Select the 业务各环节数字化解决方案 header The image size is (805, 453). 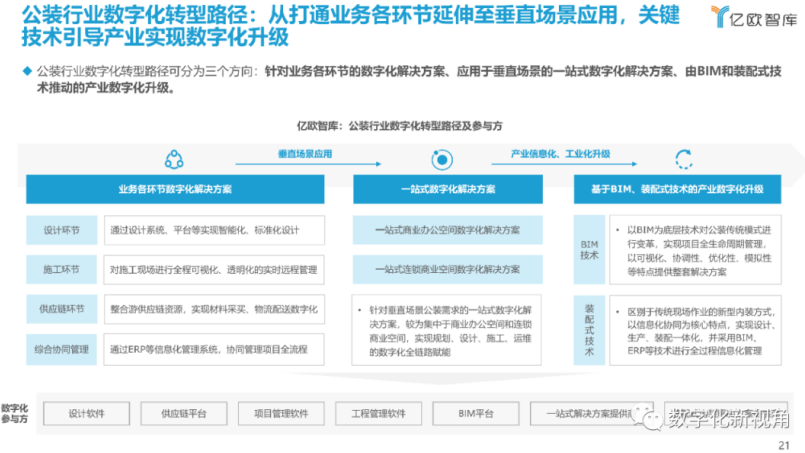[x=175, y=189]
